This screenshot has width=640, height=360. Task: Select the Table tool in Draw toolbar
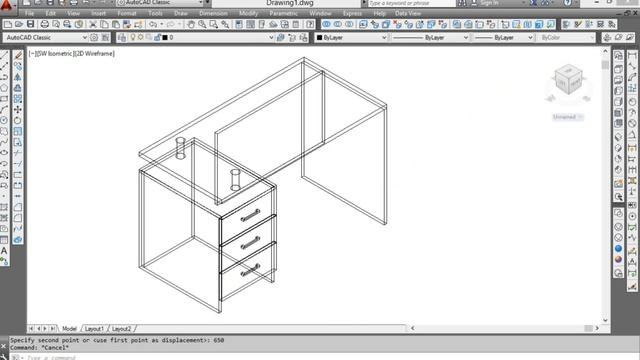4,240
